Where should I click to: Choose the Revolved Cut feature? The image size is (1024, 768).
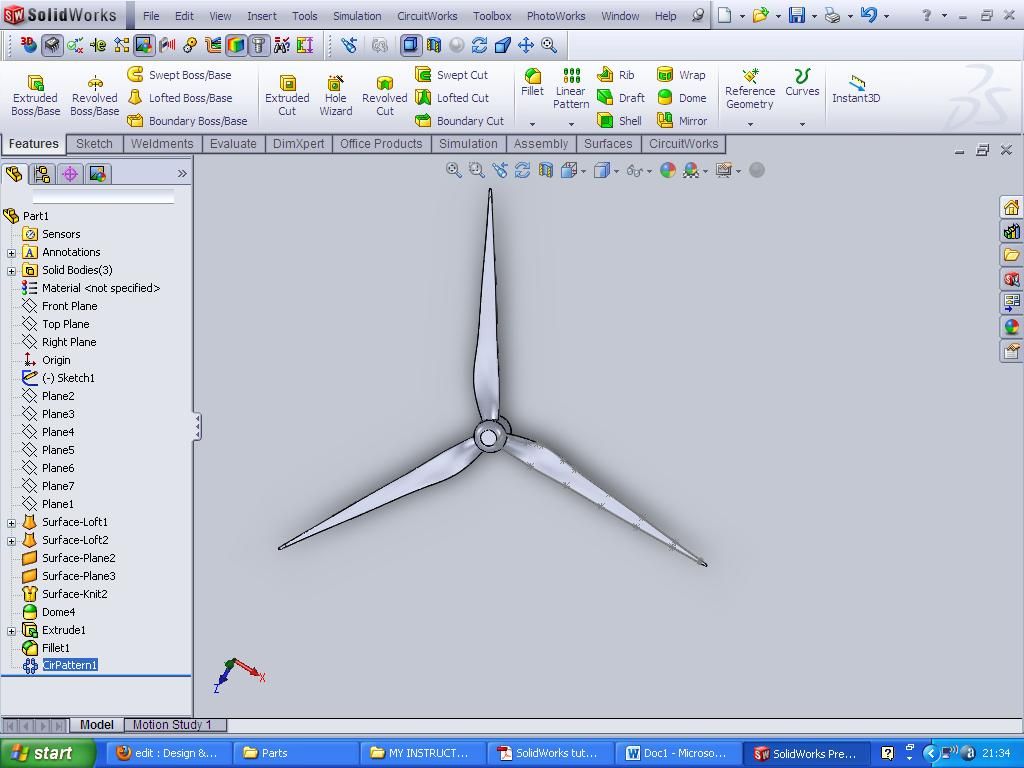coord(384,96)
